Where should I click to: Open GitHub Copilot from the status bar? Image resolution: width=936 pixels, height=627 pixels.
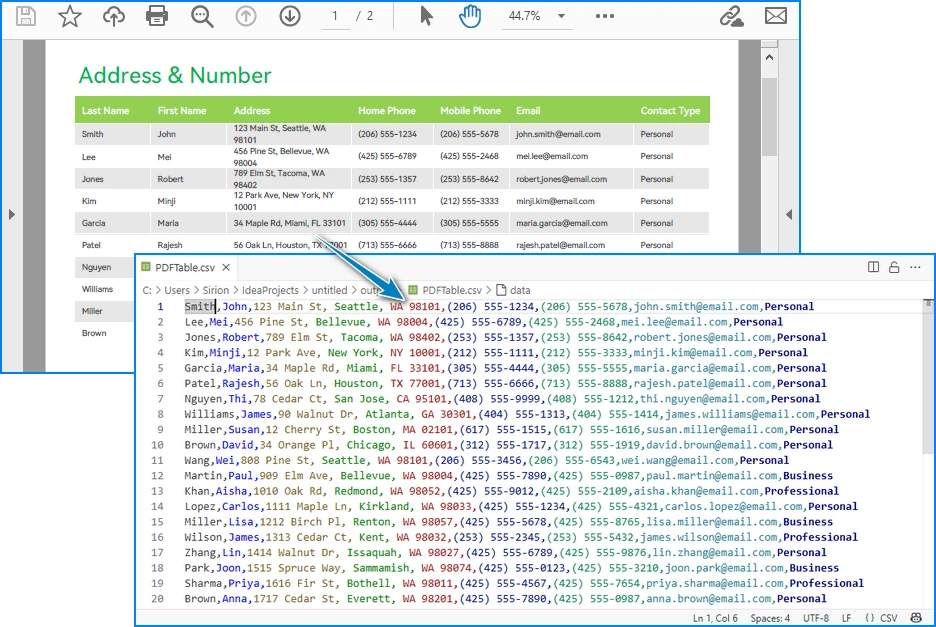(918, 618)
